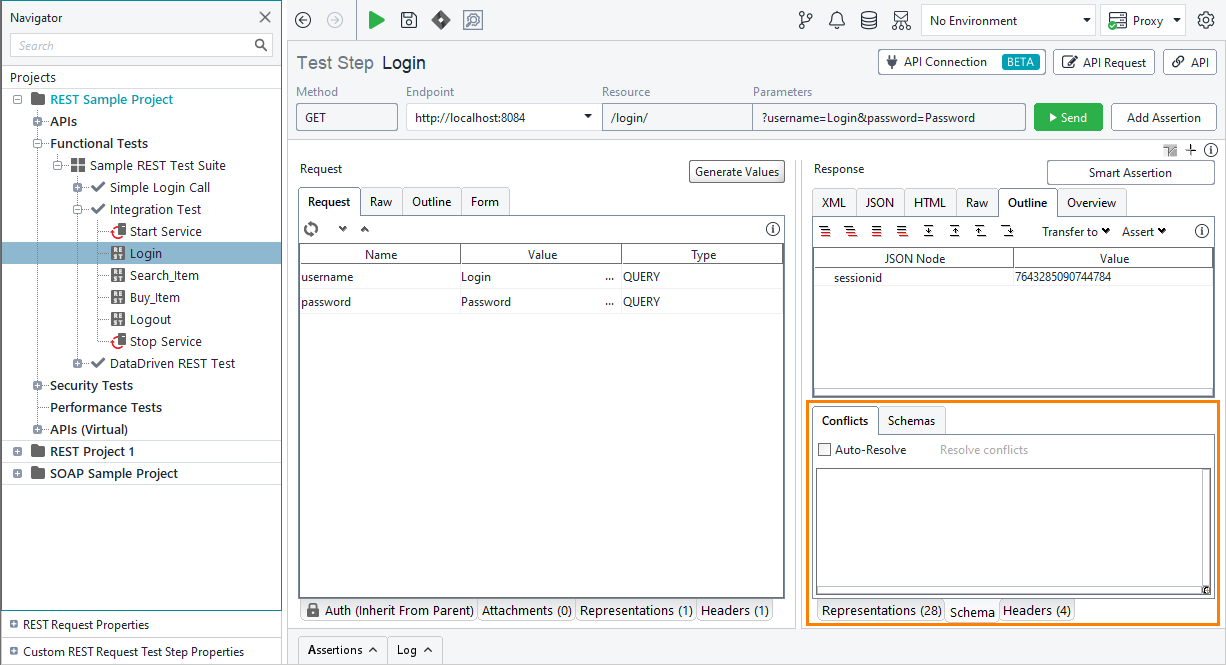The image size is (1226, 665).
Task: Open the virtual services icon
Action: (899, 20)
